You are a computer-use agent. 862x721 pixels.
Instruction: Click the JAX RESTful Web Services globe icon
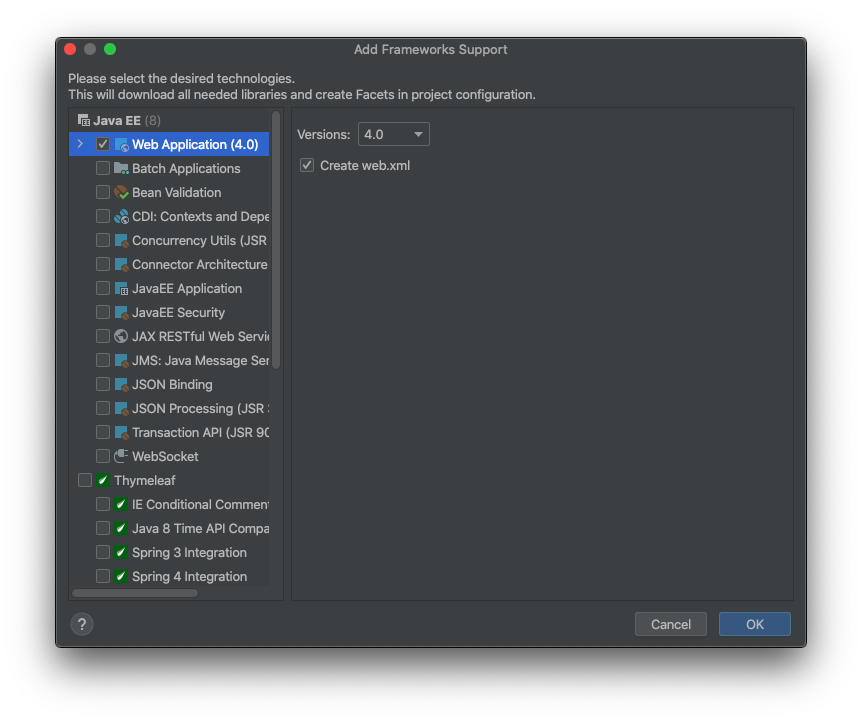(121, 336)
